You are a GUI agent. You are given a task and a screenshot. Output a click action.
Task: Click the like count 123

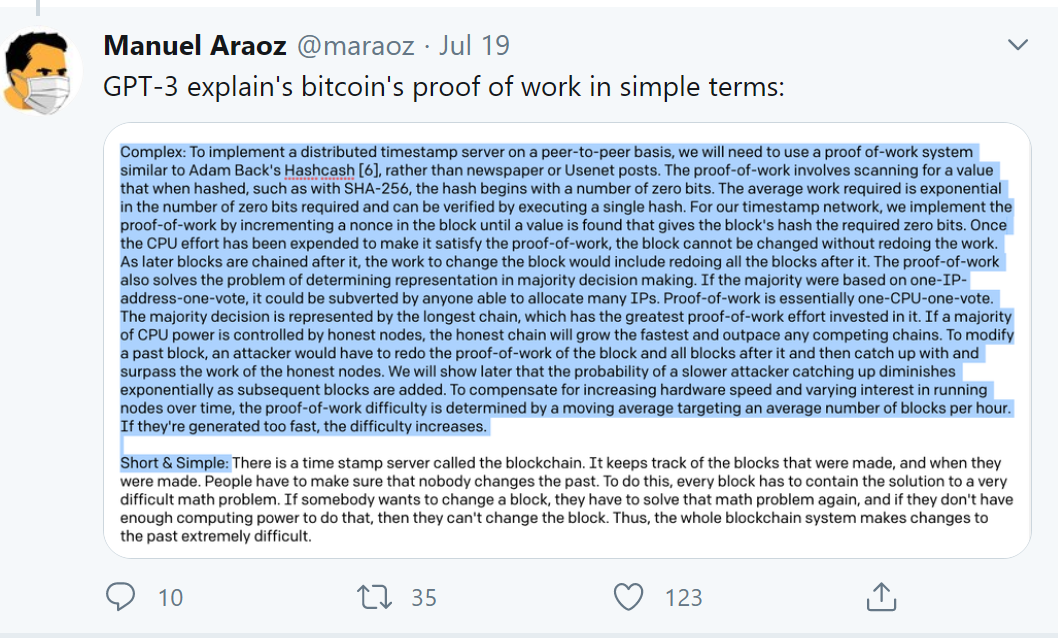[x=684, y=598]
